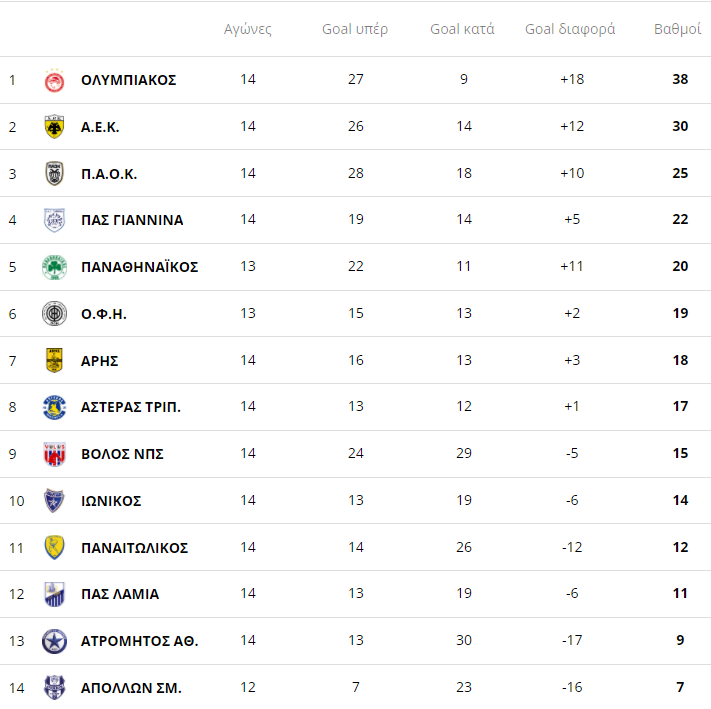
Task: Click the O.Φ.H. club crest icon
Action: point(54,314)
